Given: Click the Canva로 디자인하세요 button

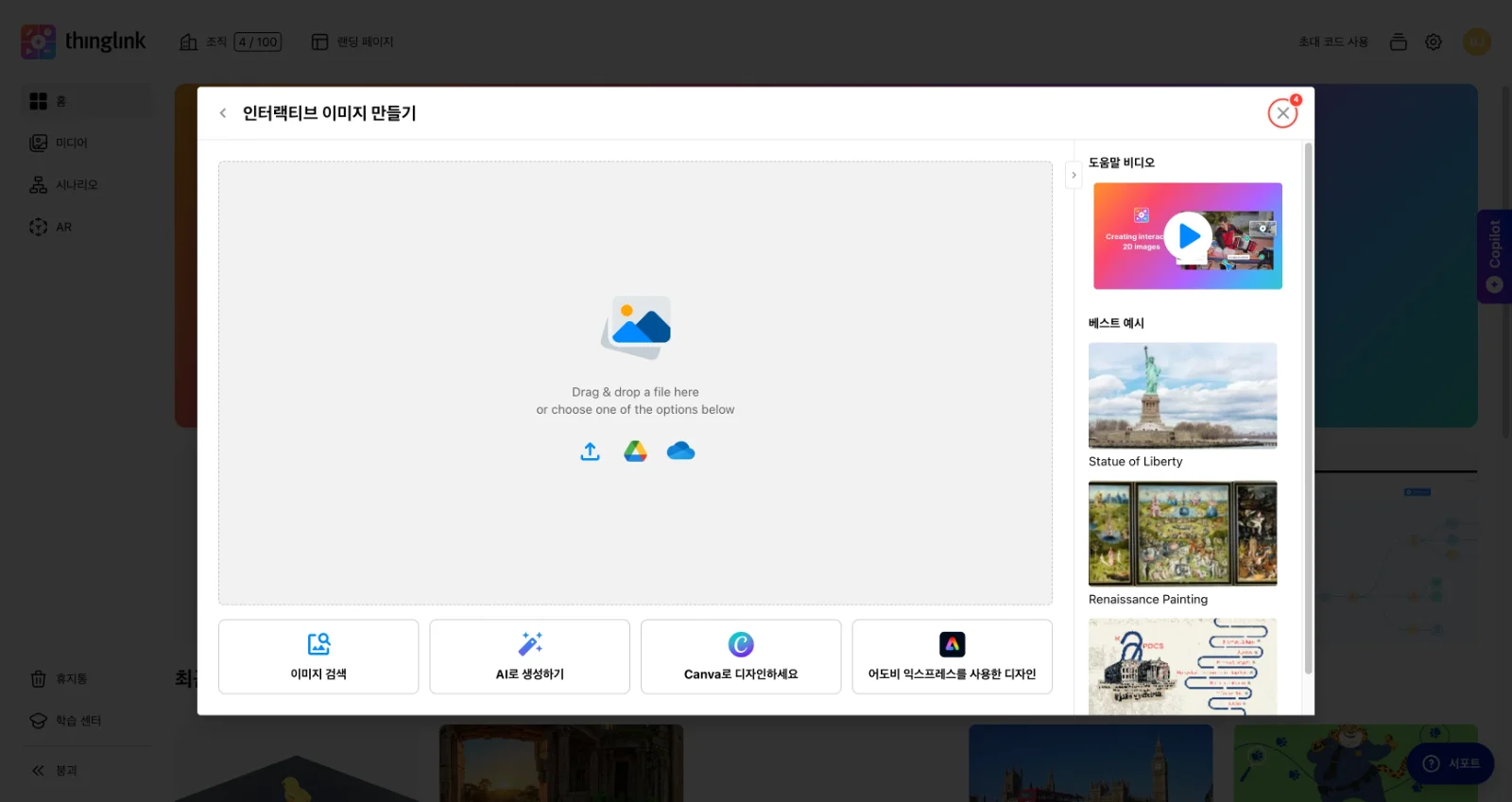Looking at the screenshot, I should click(x=741, y=657).
